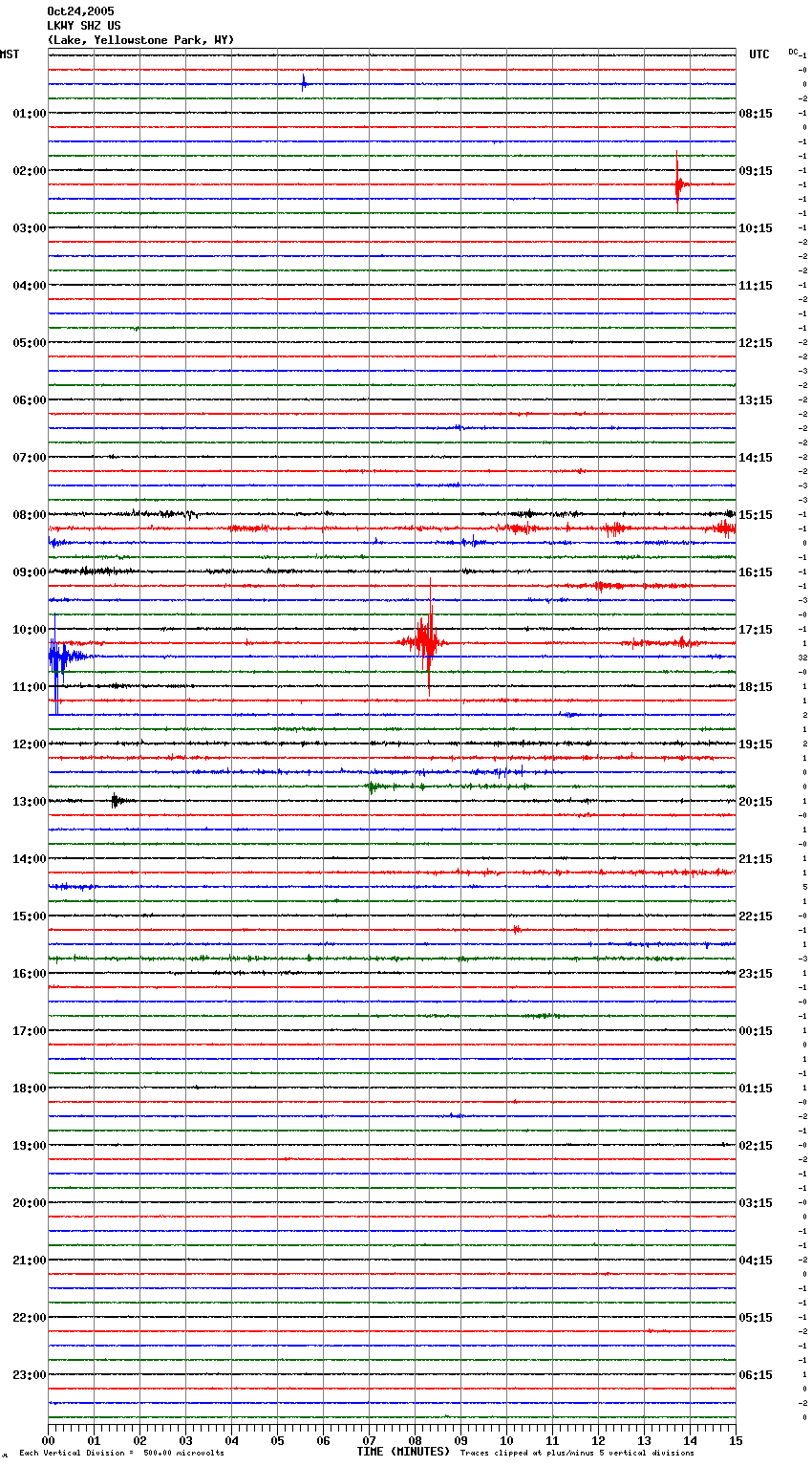The image size is (812, 1466).
Task: Click the 00 minute axis tick label
Action: tap(48, 1440)
